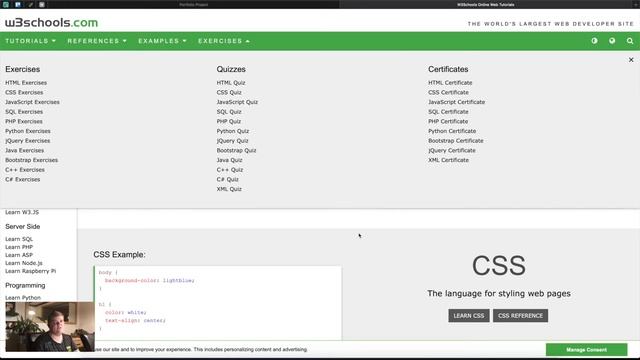The width and height of the screenshot is (640, 360).
Task: Open PHP Exercises link
Action: point(24,121)
